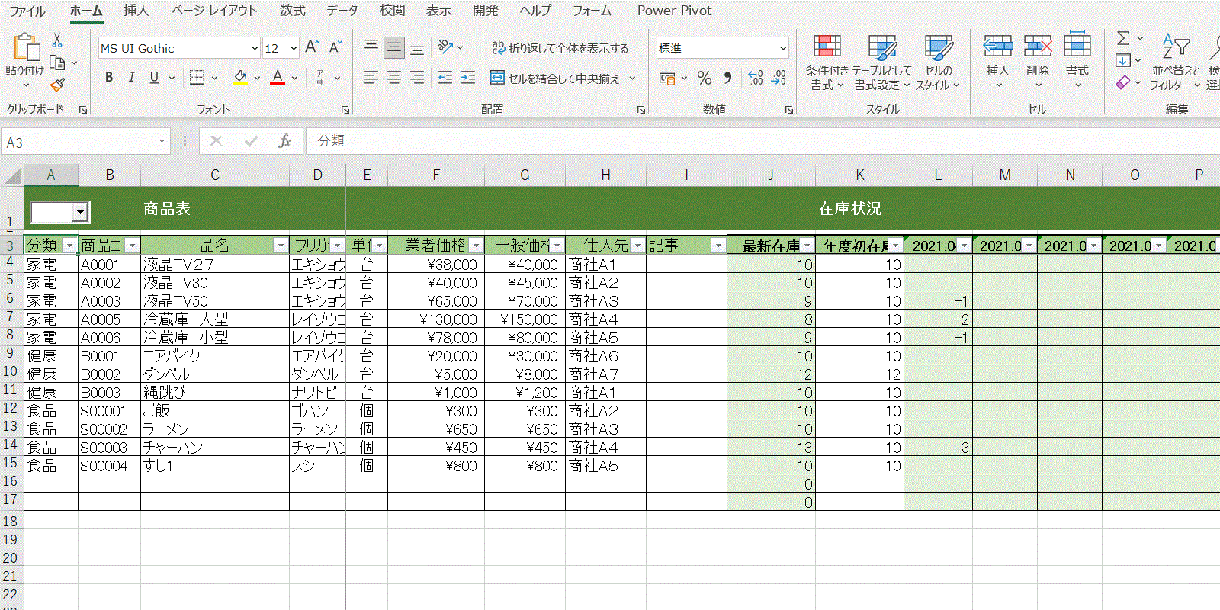Open the combo box in cell A1

tap(82, 212)
